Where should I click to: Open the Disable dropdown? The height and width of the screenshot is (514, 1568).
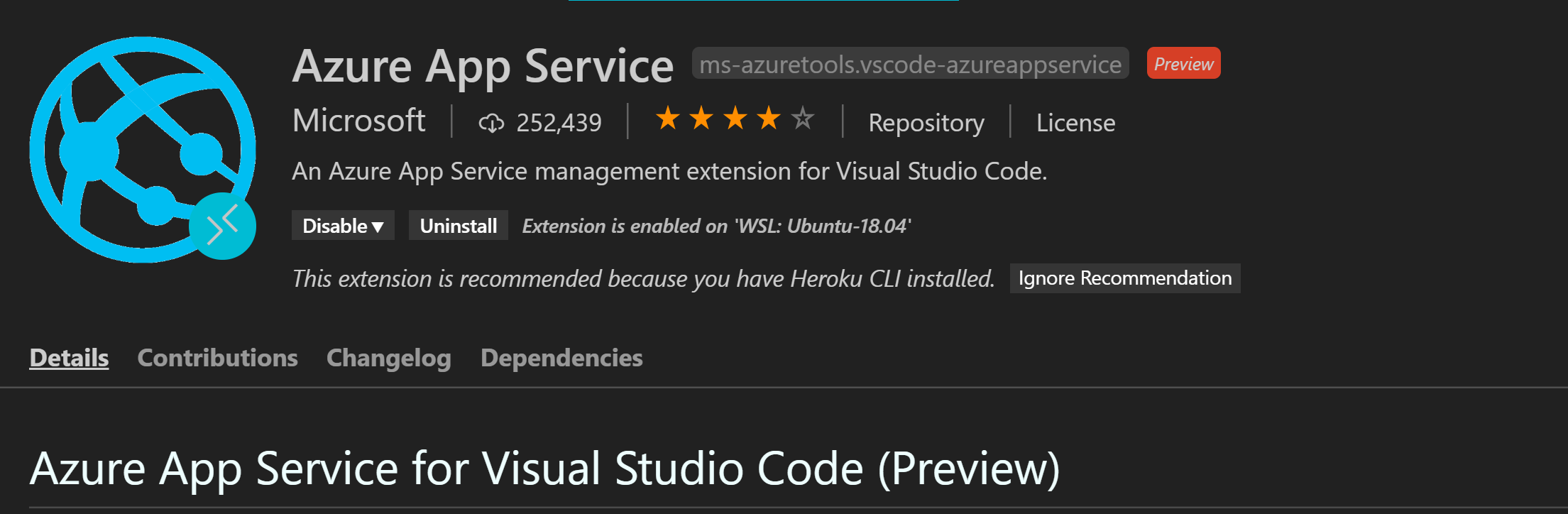point(343,226)
